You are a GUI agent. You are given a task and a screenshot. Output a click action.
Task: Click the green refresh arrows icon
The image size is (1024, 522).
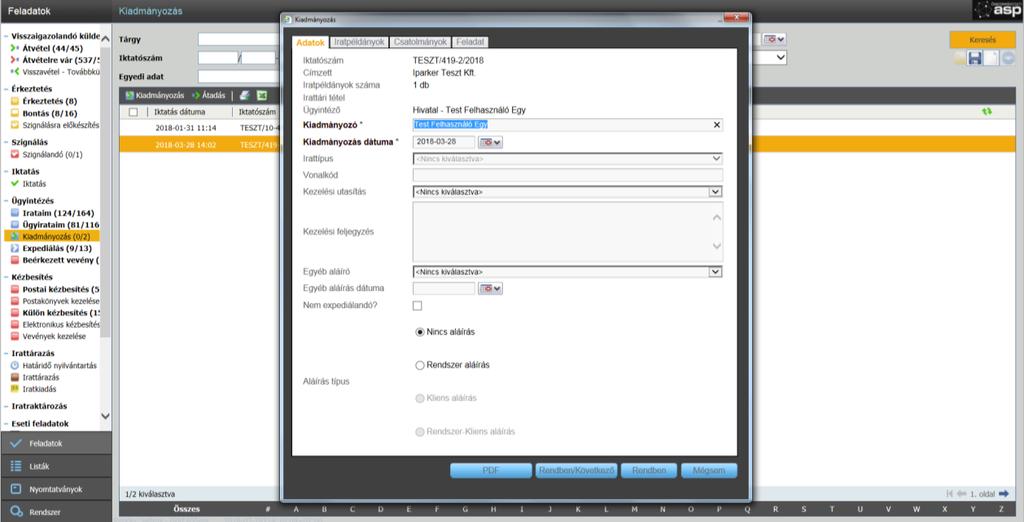click(x=987, y=112)
